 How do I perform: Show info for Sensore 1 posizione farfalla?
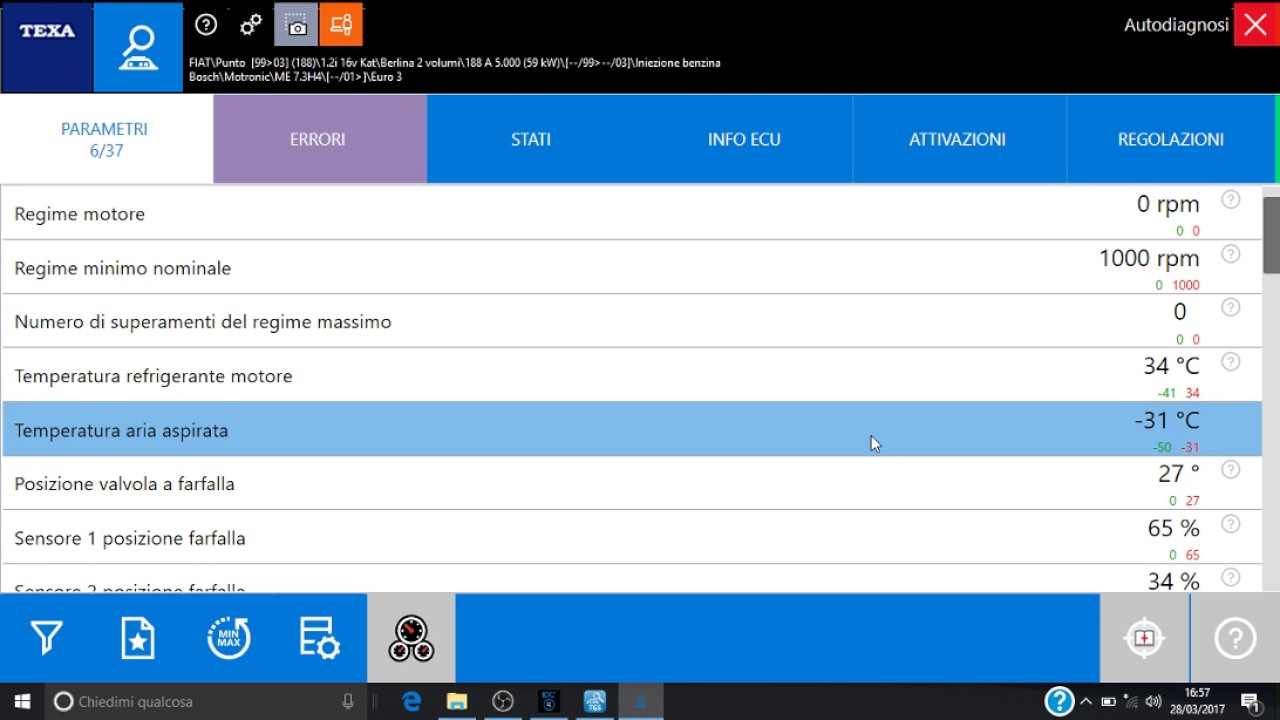click(1231, 524)
